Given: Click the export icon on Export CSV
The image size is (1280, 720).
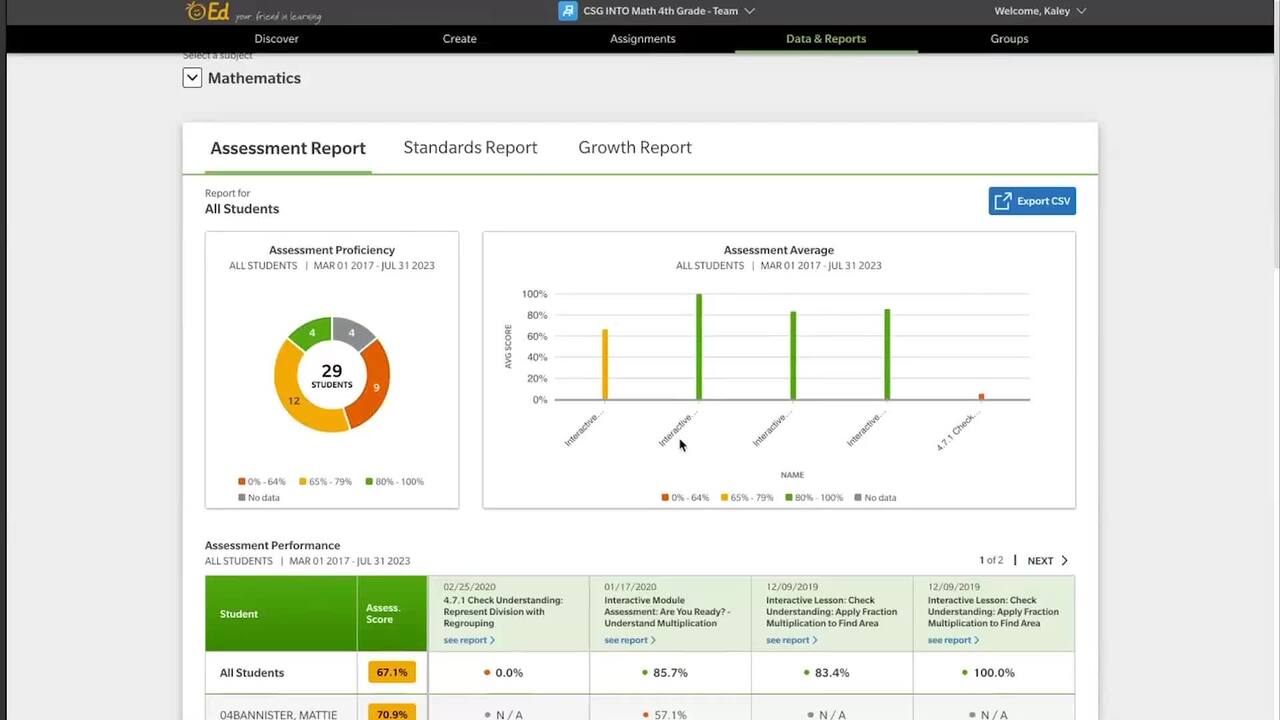Looking at the screenshot, I should coord(1003,201).
